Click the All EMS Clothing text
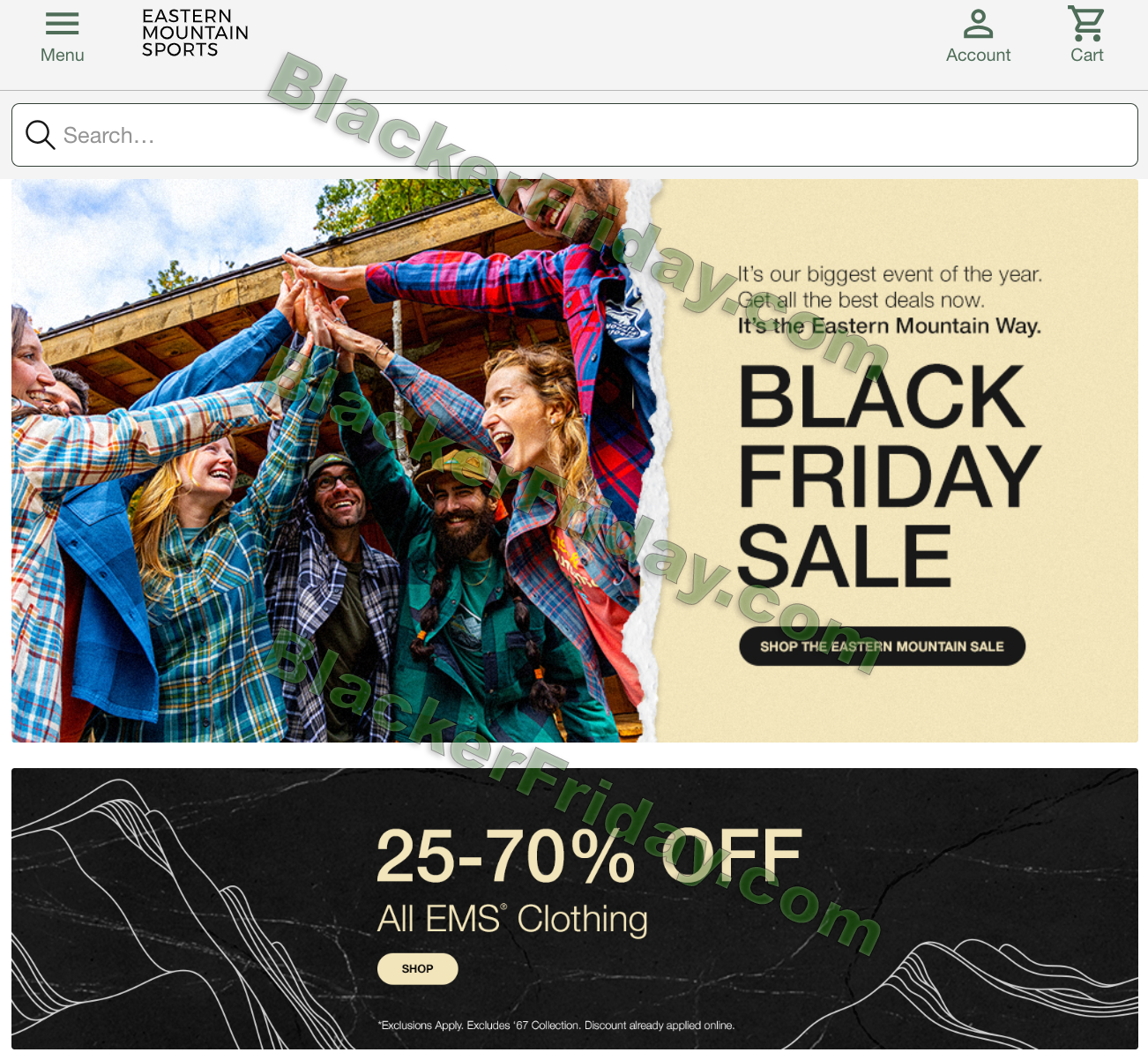The width and height of the screenshot is (1148, 1060). click(x=512, y=919)
